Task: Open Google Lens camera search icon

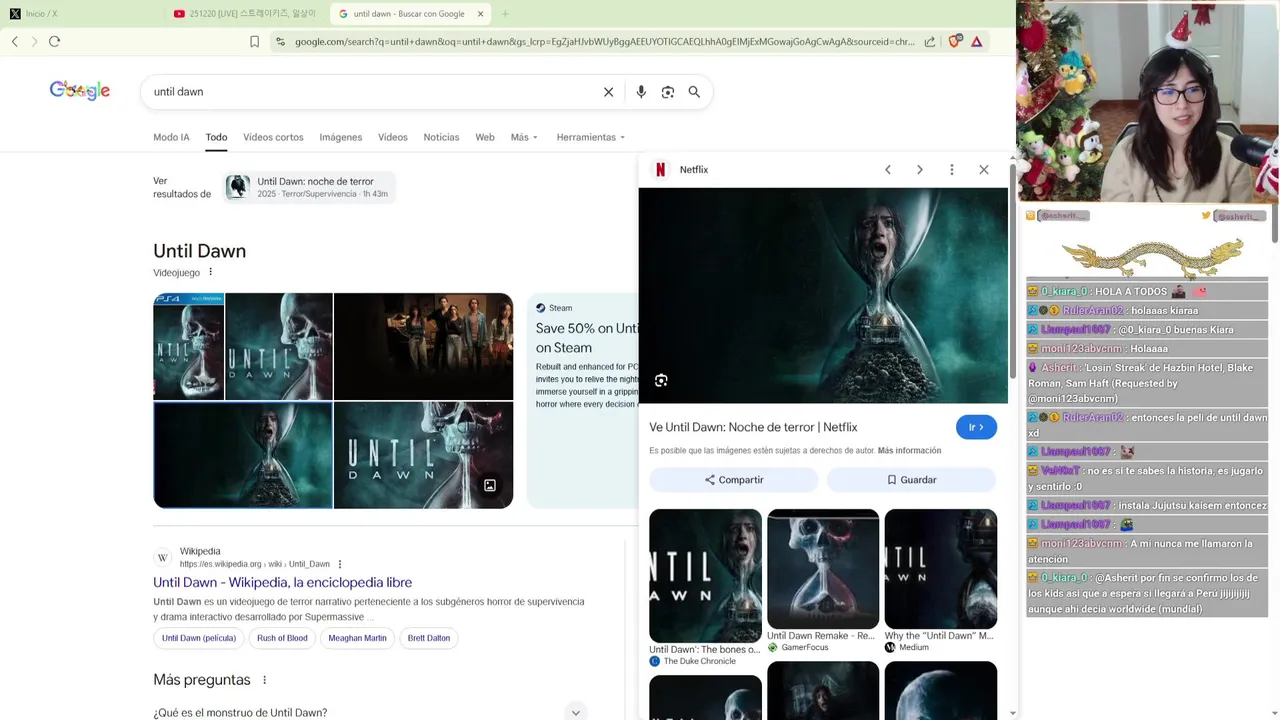Action: [667, 92]
